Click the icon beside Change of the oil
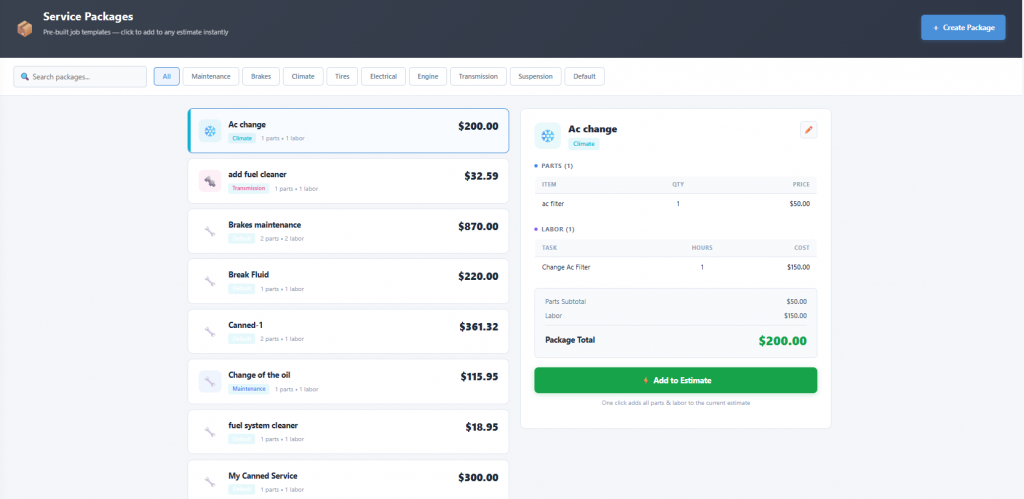The image size is (1024, 499). (210, 381)
